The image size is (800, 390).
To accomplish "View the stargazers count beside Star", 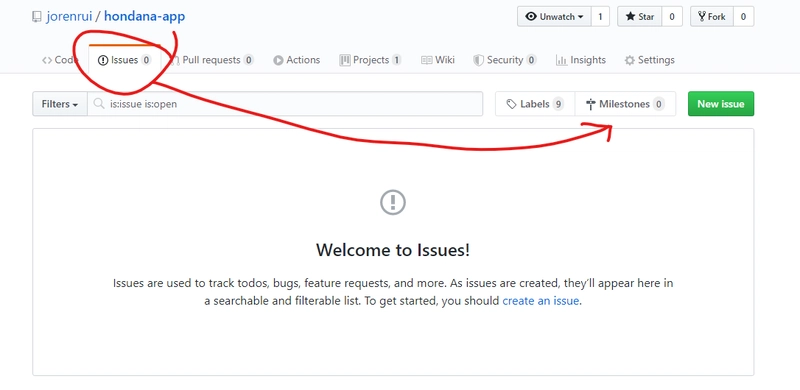I will tap(671, 16).
